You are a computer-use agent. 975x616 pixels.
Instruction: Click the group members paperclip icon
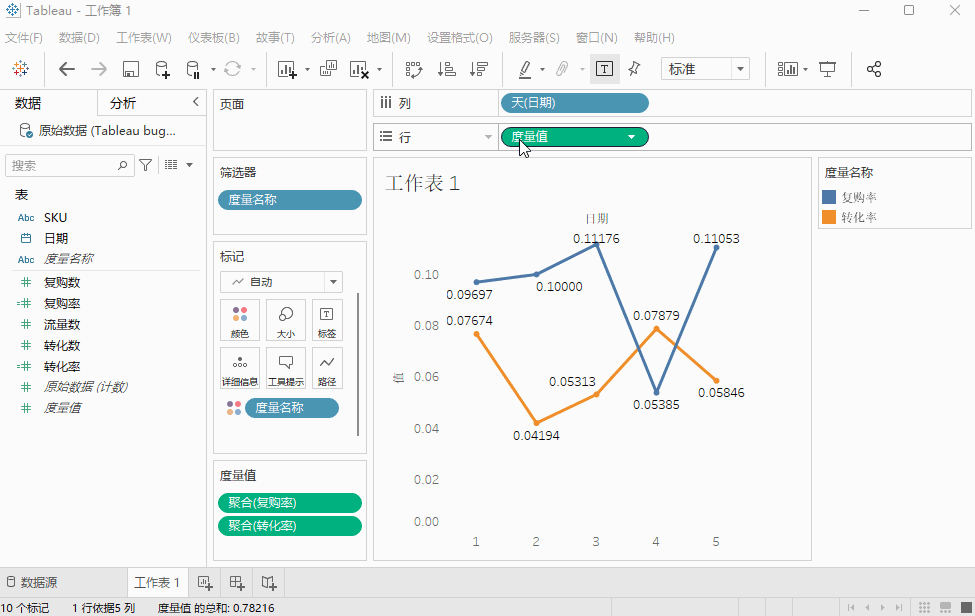point(562,69)
